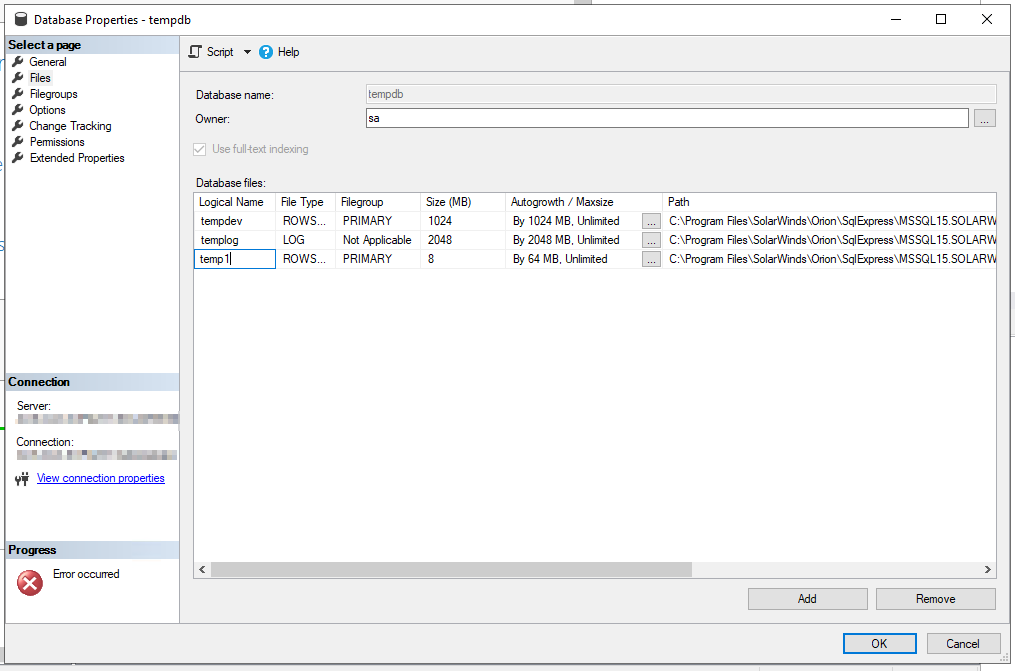1015x671 pixels.
Task: Click the Owner browse ellipsis button
Action: click(985, 118)
